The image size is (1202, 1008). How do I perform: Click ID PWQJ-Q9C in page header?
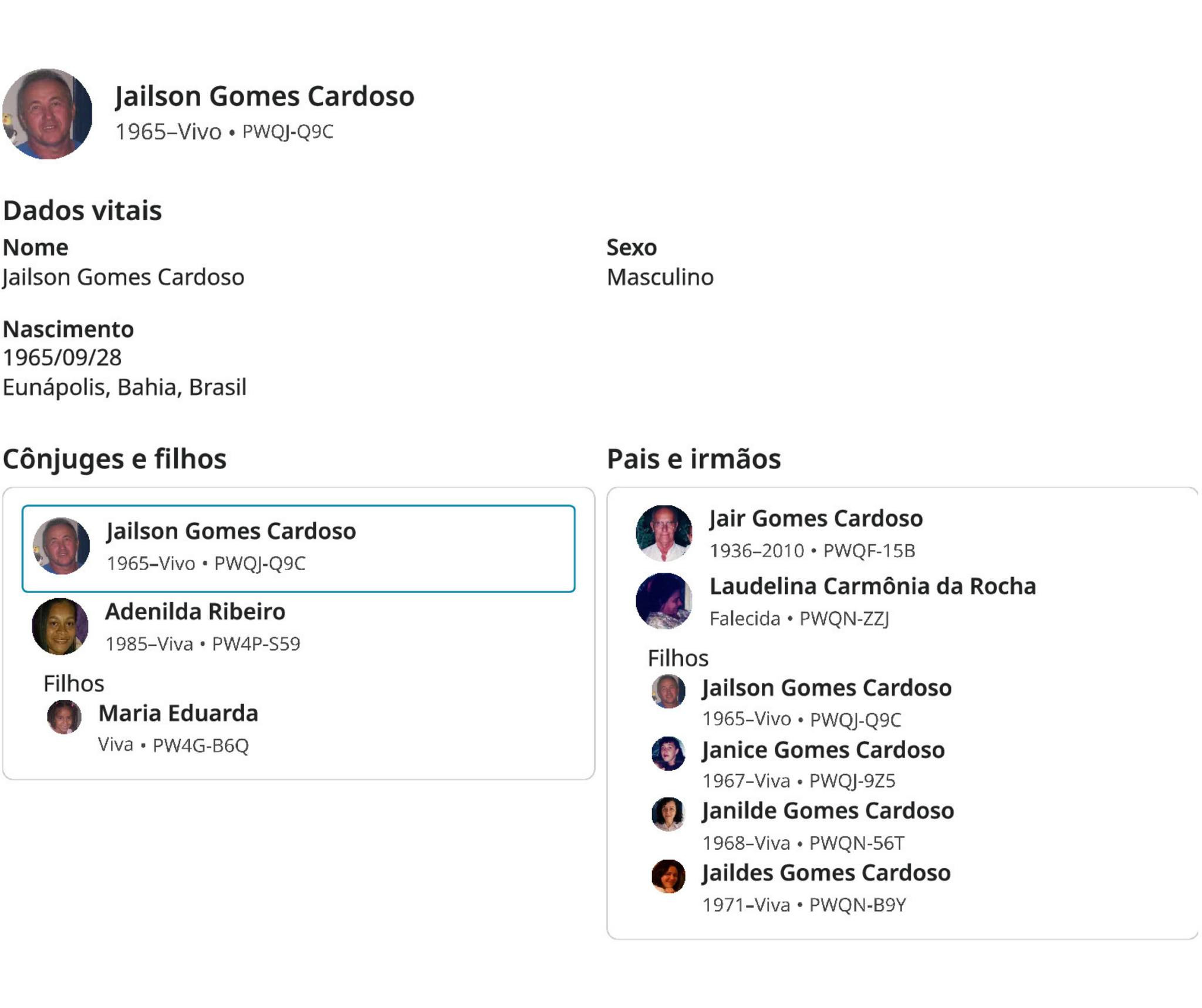(288, 132)
